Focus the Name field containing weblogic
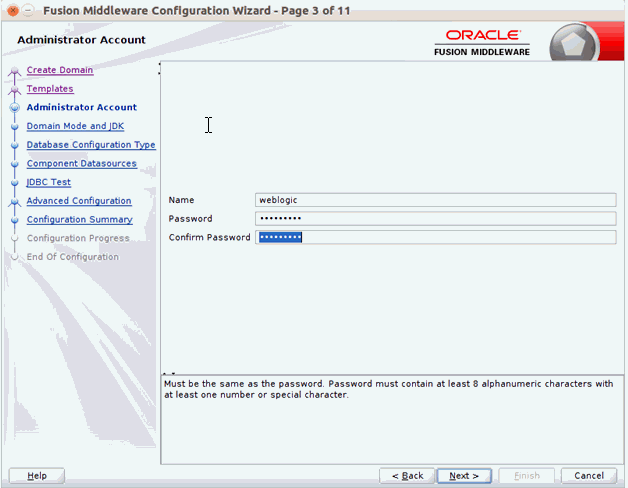 [435, 200]
